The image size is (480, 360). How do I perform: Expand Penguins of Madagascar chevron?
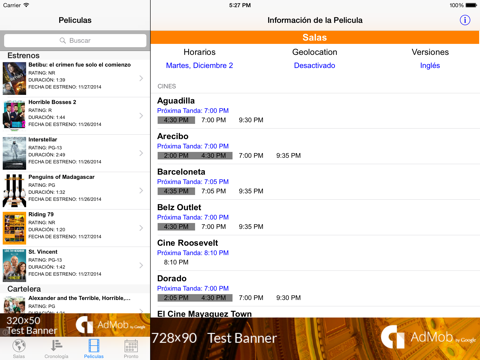click(x=141, y=190)
